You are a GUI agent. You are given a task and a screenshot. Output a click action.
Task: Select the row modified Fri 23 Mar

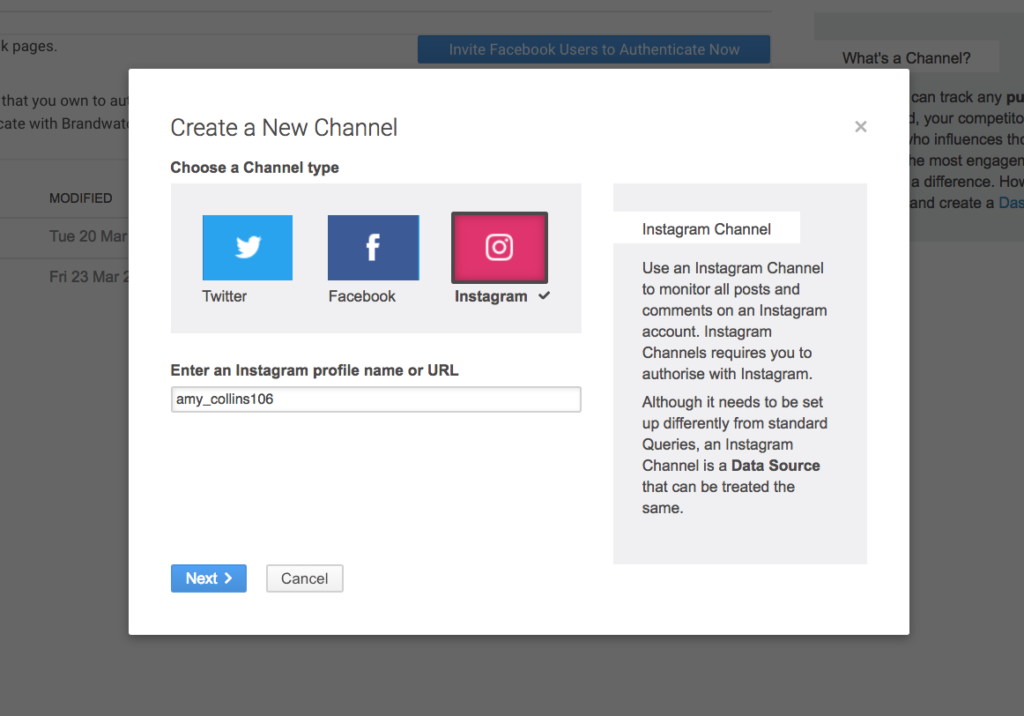90,277
